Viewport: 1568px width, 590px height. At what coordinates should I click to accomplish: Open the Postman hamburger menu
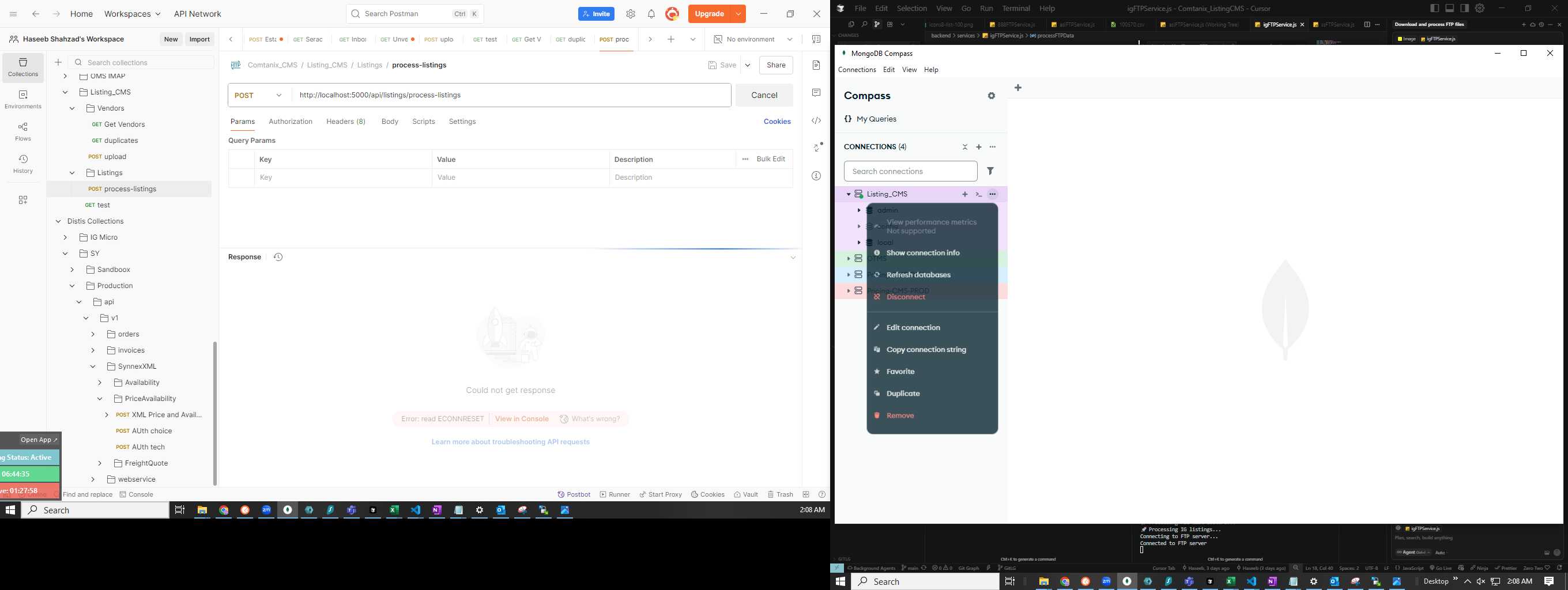13,14
